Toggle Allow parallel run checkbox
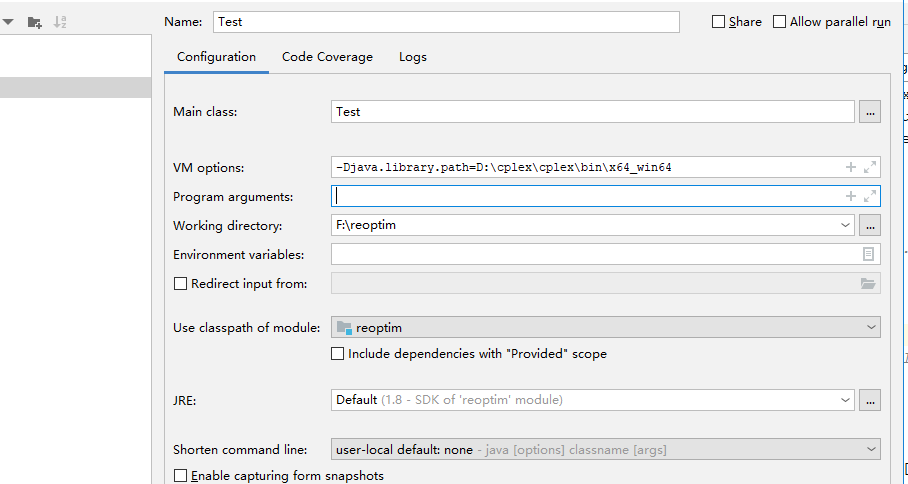Image resolution: width=908 pixels, height=484 pixels. pos(780,22)
